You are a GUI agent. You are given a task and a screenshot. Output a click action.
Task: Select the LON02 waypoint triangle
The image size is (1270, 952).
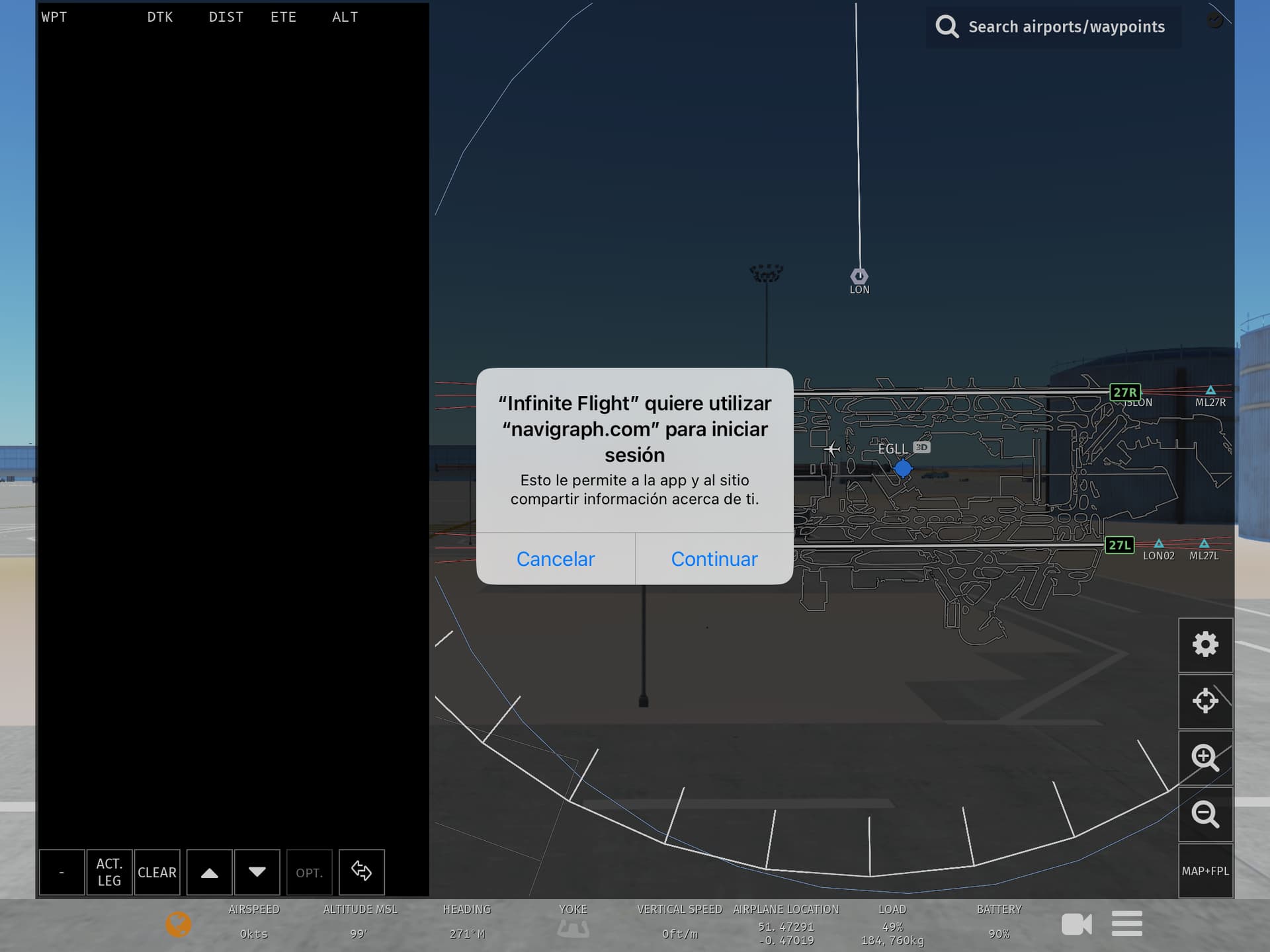click(1159, 544)
